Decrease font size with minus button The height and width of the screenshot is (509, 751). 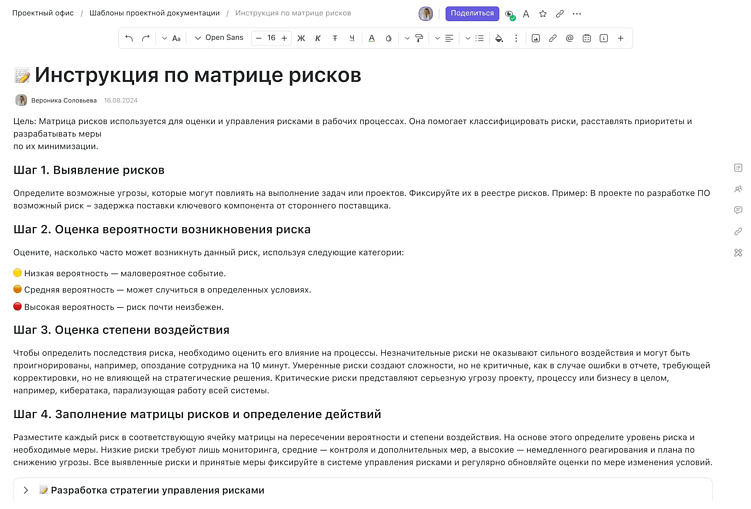pyautogui.click(x=259, y=38)
